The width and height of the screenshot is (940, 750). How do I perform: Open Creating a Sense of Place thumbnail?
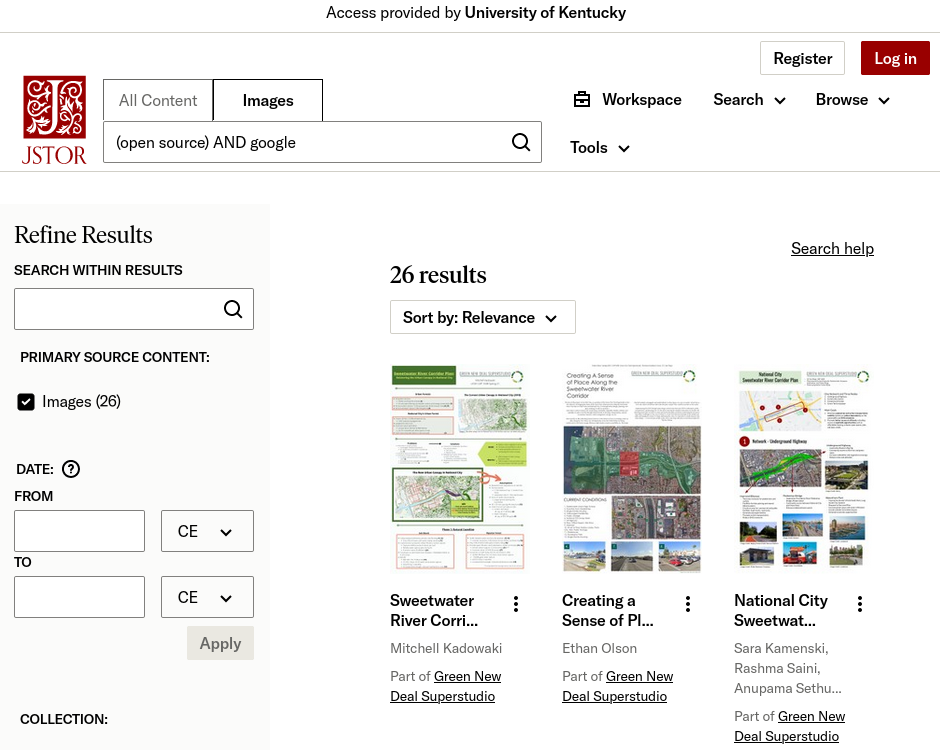tap(632, 468)
